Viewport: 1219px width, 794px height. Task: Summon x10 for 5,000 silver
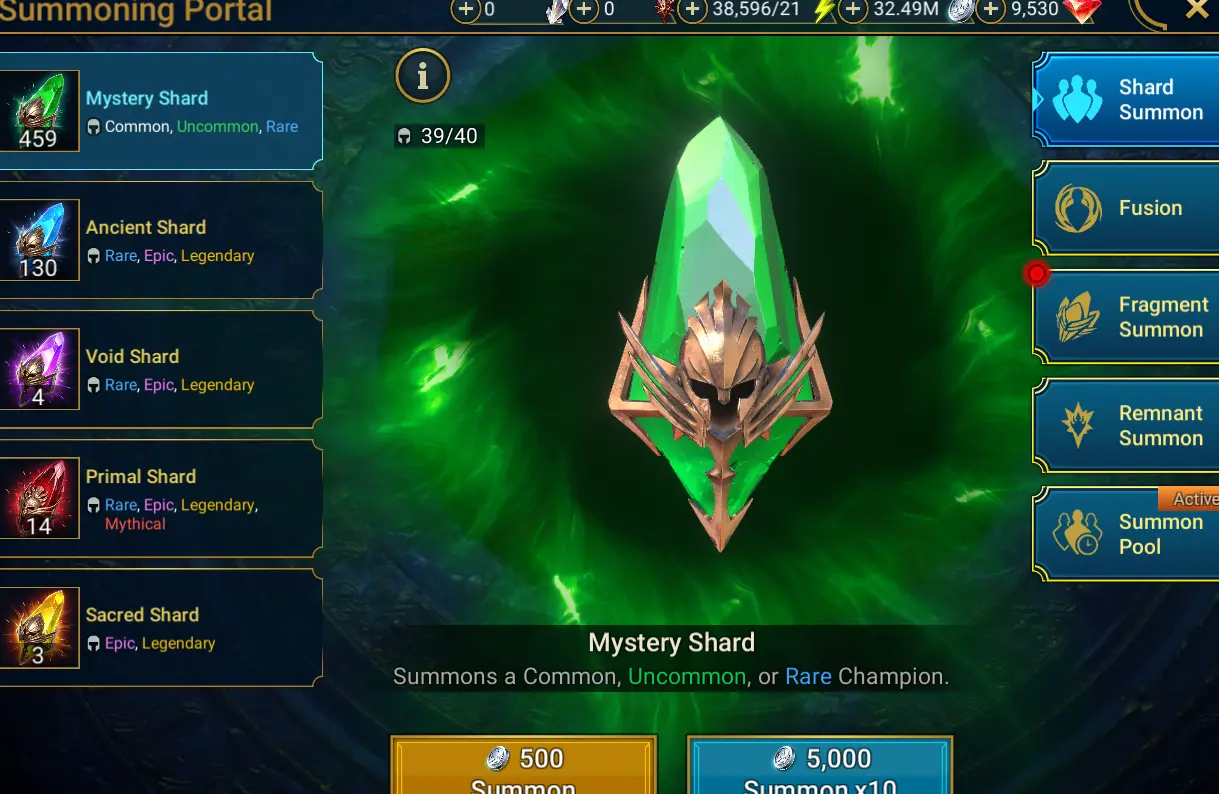pyautogui.click(x=819, y=766)
